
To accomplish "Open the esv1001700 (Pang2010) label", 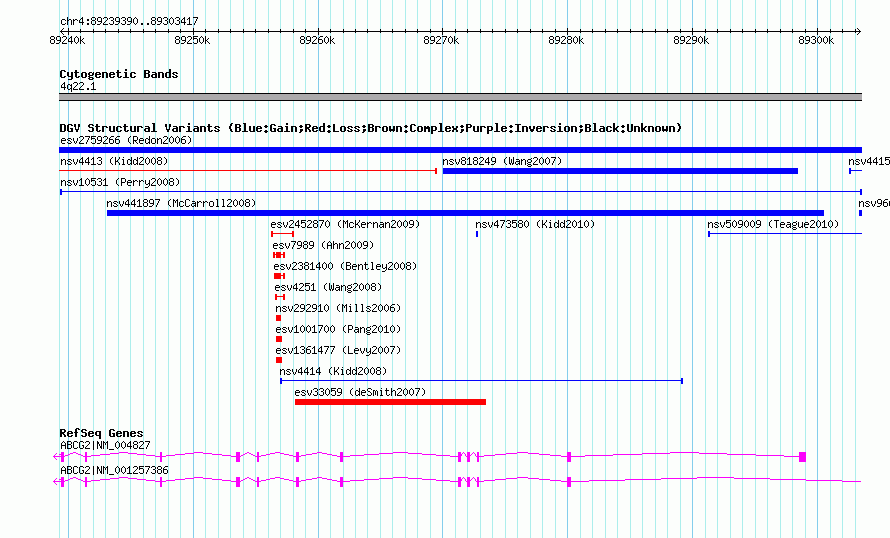I will tap(338, 329).
